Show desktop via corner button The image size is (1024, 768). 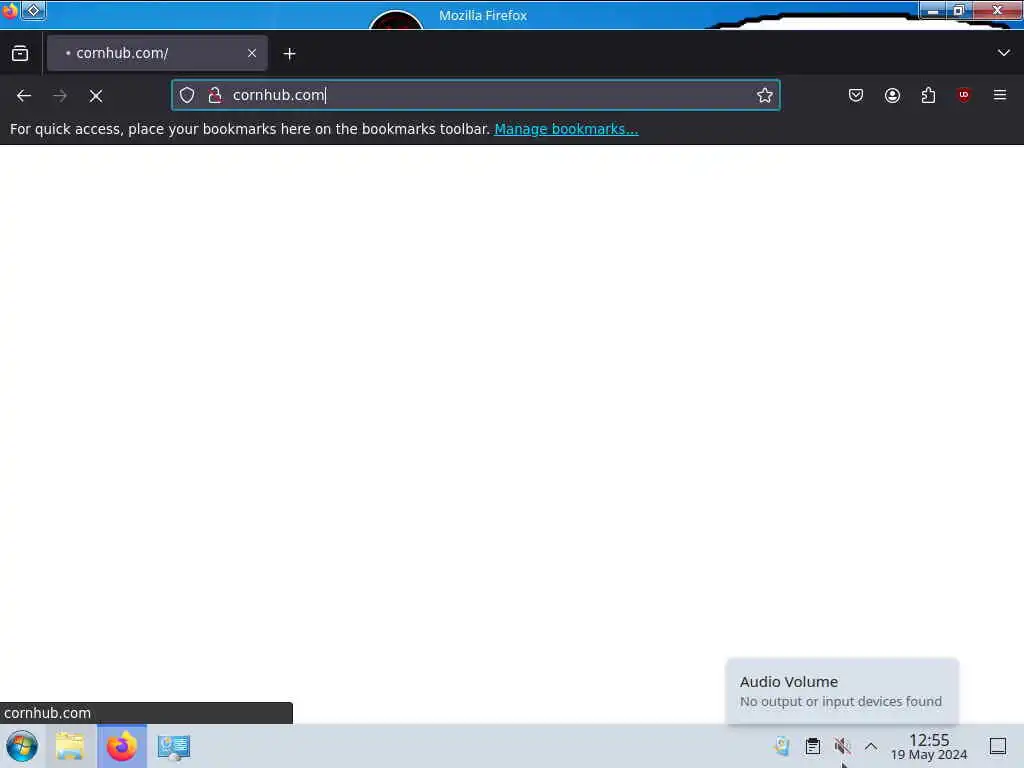point(998,746)
